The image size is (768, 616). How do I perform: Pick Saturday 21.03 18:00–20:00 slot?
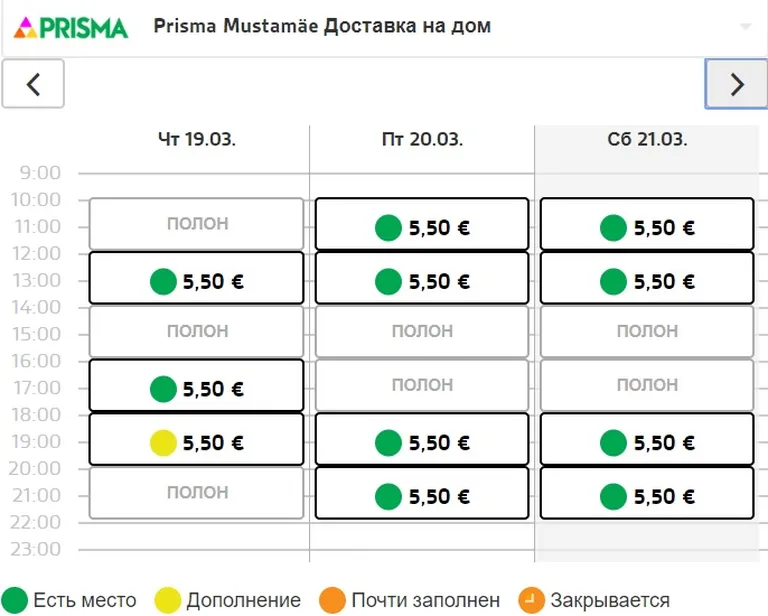(x=647, y=440)
